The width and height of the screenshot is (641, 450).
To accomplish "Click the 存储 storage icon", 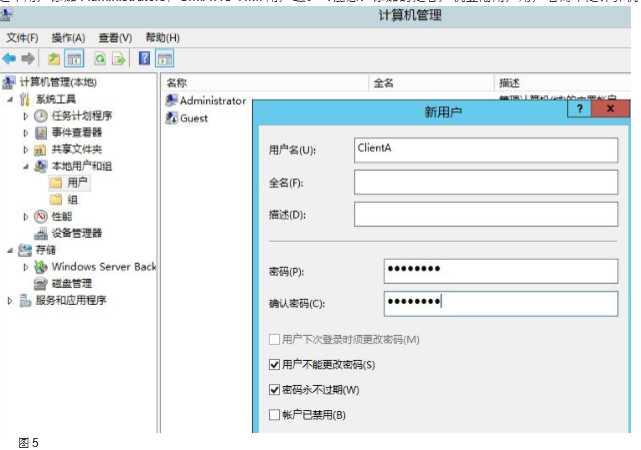I will pos(25,250).
